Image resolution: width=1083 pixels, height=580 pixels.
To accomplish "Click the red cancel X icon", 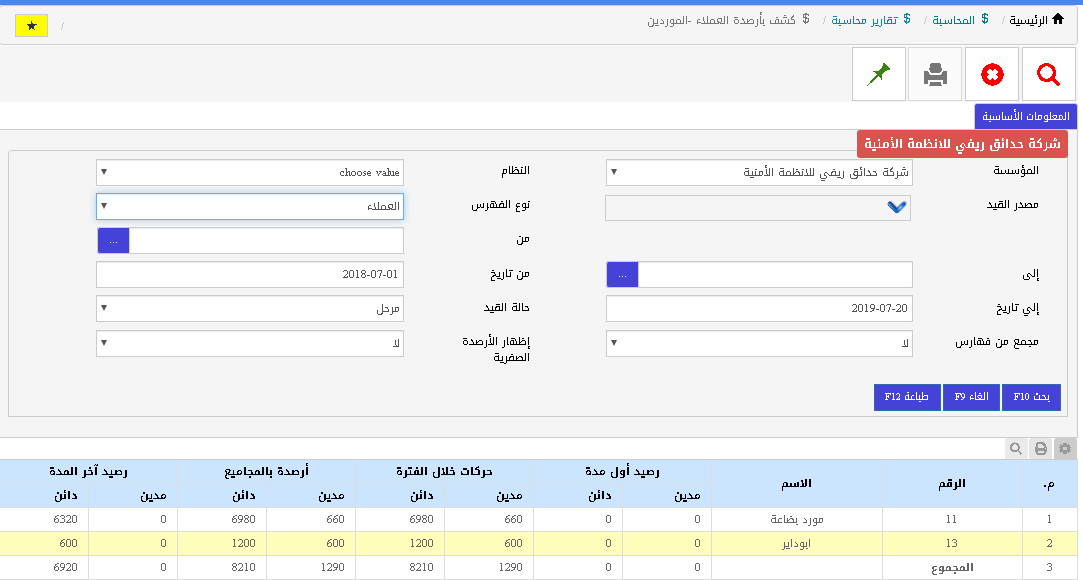I will pos(992,74).
